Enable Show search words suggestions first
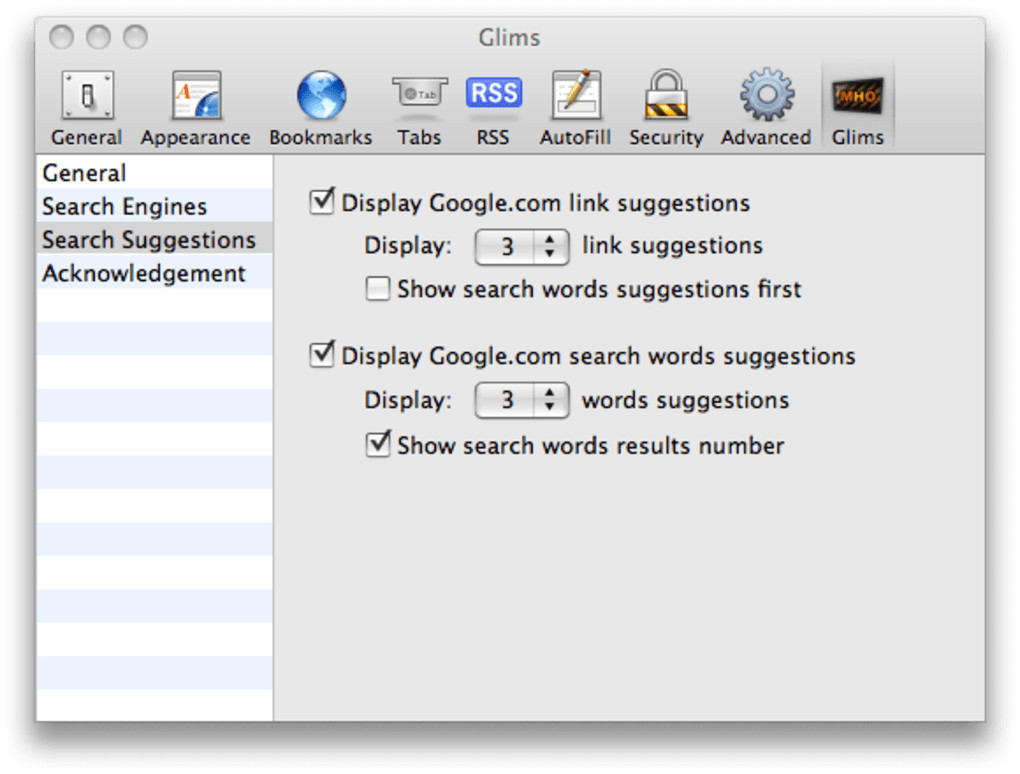The image size is (1020, 774). click(x=377, y=290)
